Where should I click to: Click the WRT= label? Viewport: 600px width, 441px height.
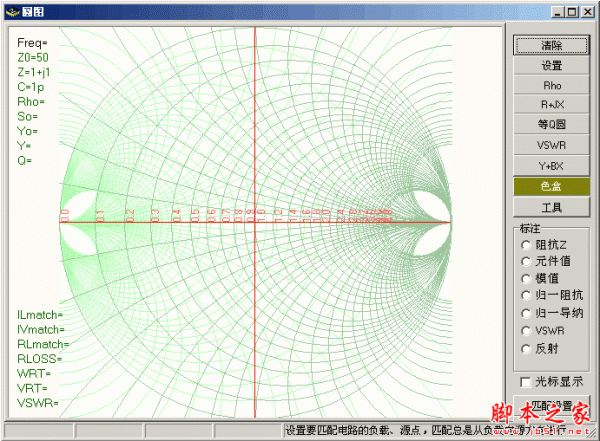pos(34,374)
